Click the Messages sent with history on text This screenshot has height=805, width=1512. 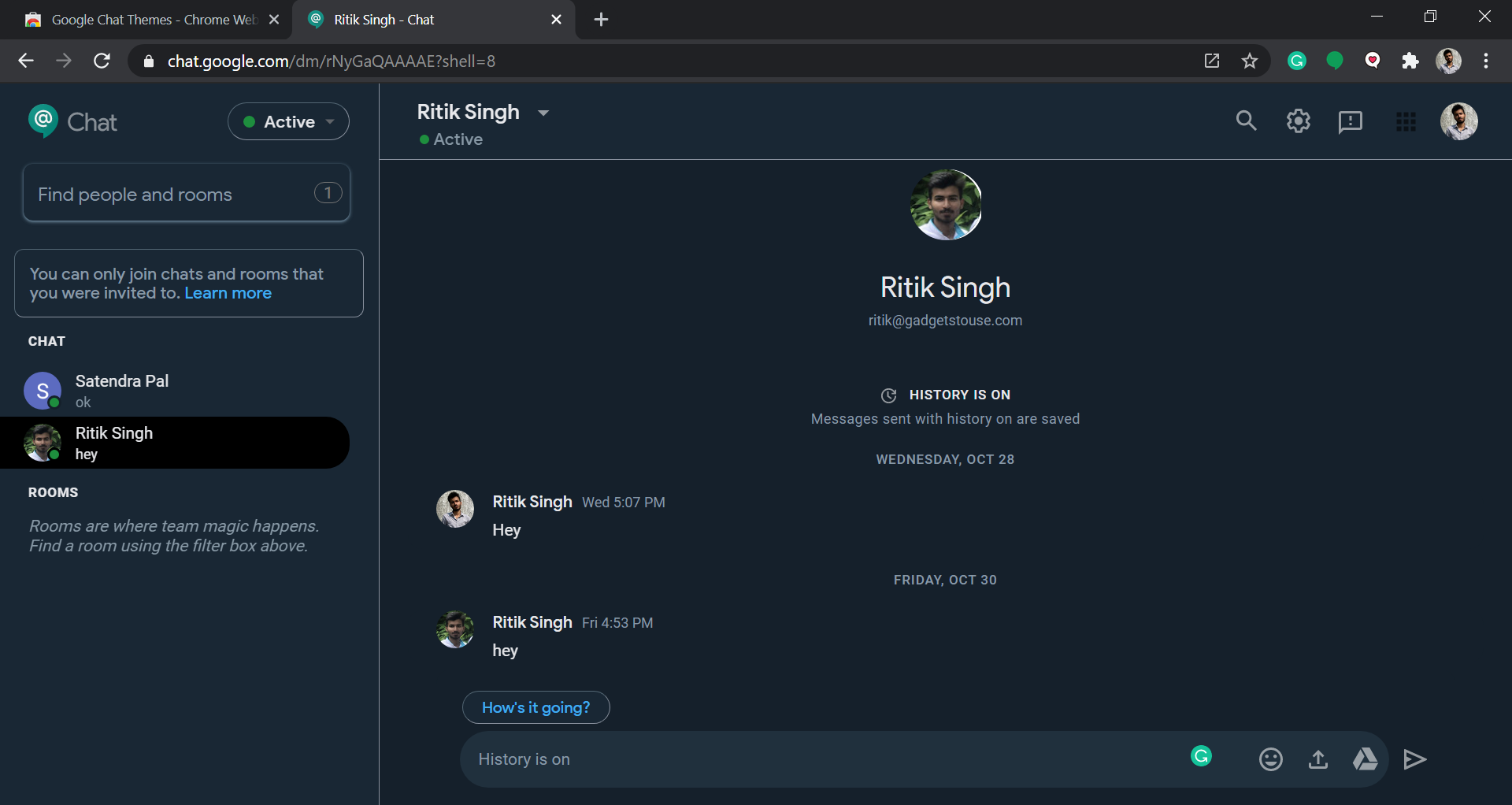tap(945, 419)
